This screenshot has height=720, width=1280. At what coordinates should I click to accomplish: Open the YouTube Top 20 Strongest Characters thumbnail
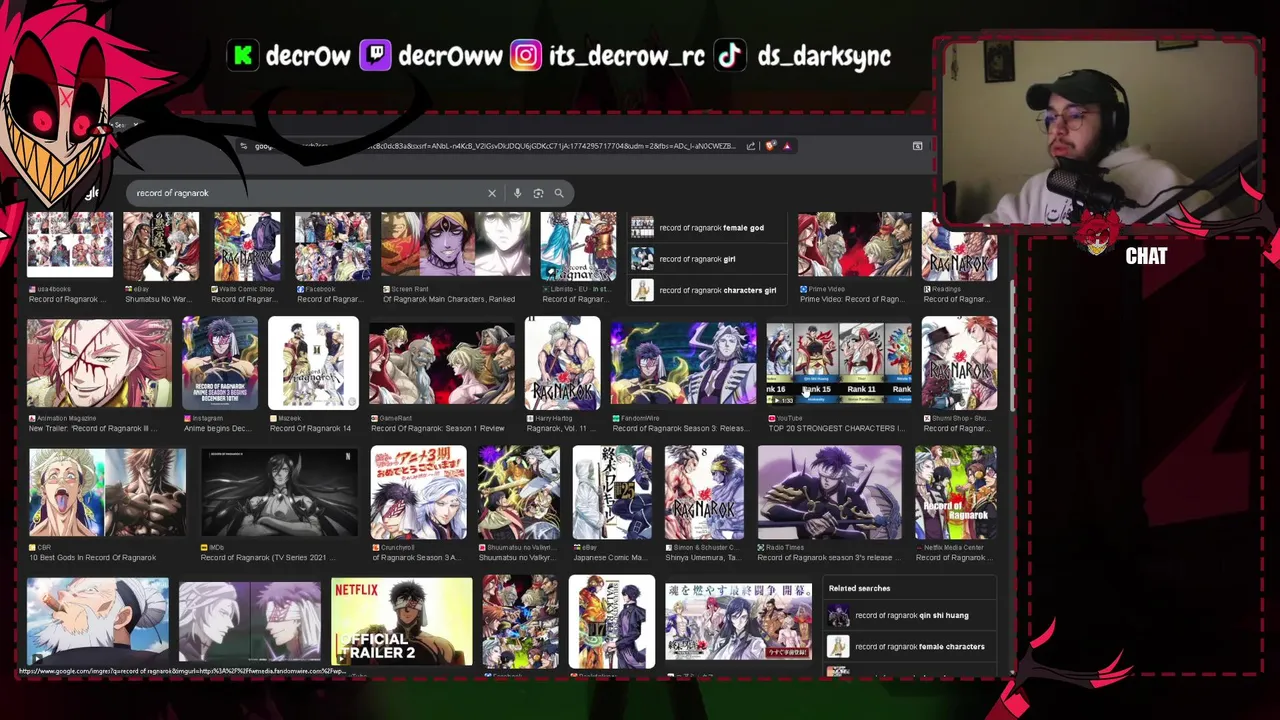(839, 363)
